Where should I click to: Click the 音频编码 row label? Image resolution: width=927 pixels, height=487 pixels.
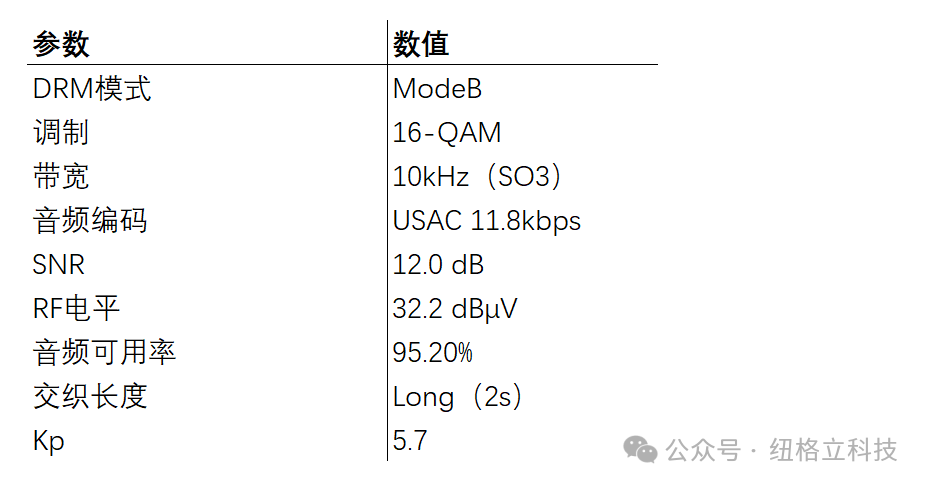coord(90,220)
